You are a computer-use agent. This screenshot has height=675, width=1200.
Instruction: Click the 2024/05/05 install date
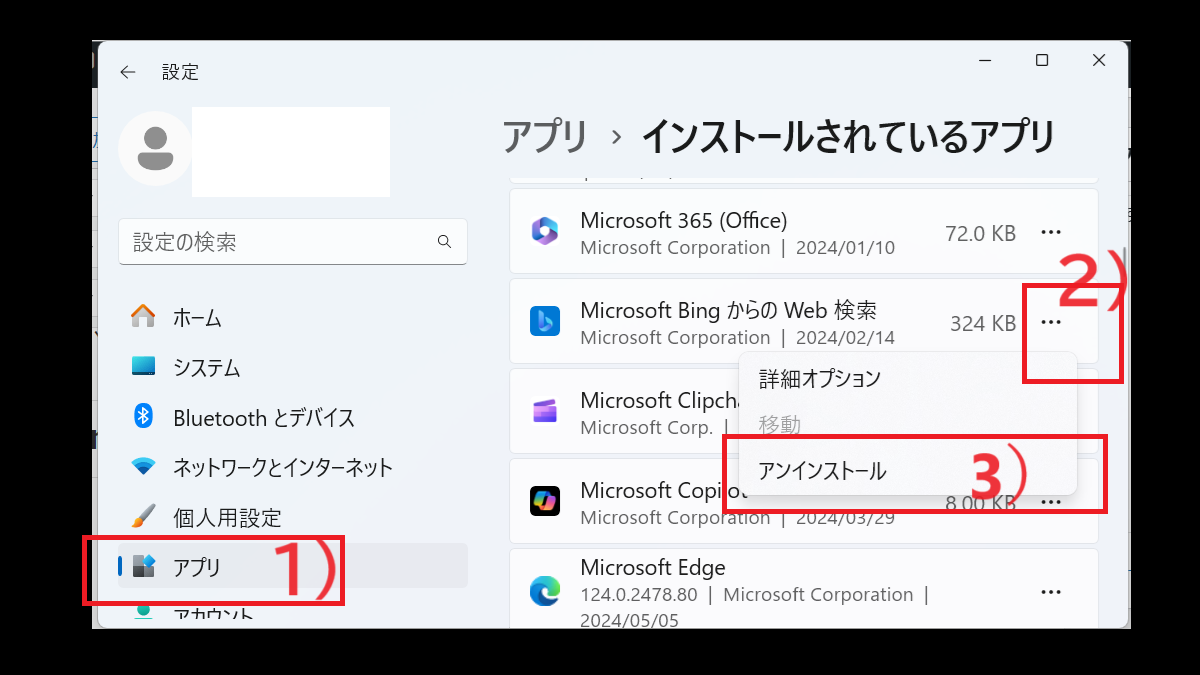point(629,620)
